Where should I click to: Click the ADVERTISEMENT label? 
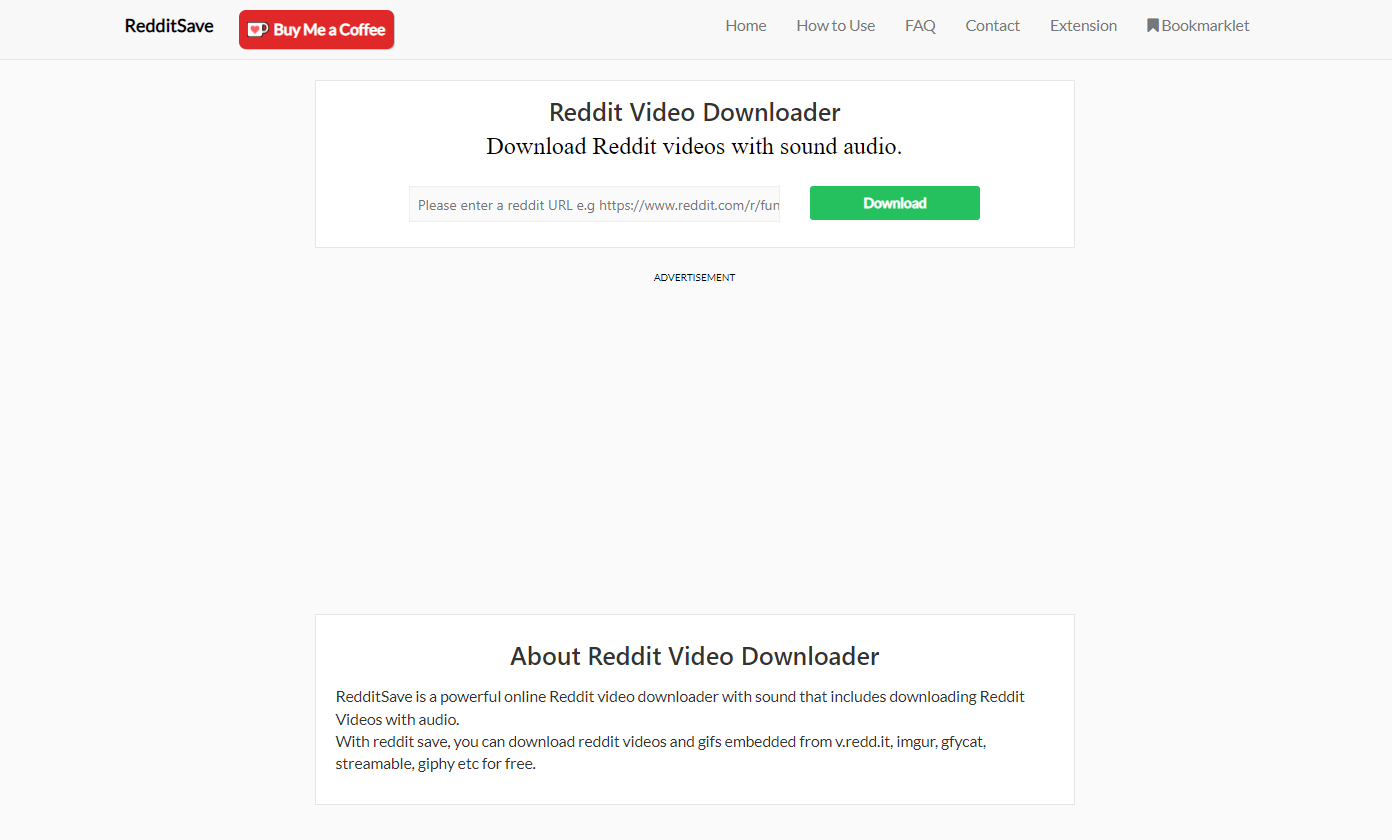pyautogui.click(x=694, y=278)
